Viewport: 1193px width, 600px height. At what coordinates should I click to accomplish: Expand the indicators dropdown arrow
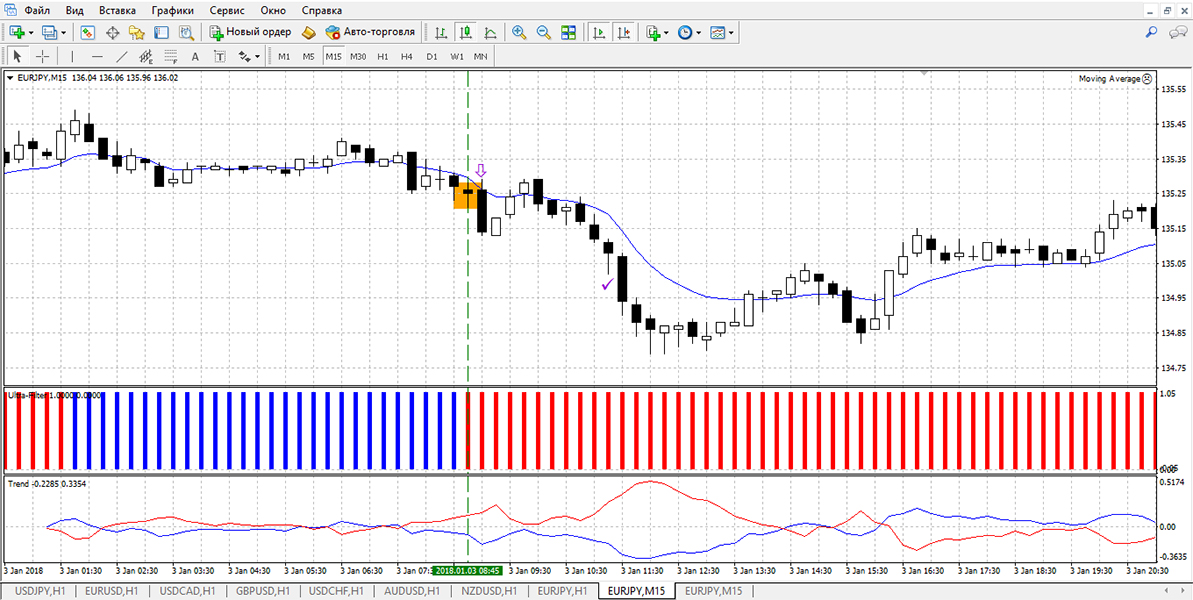point(666,33)
